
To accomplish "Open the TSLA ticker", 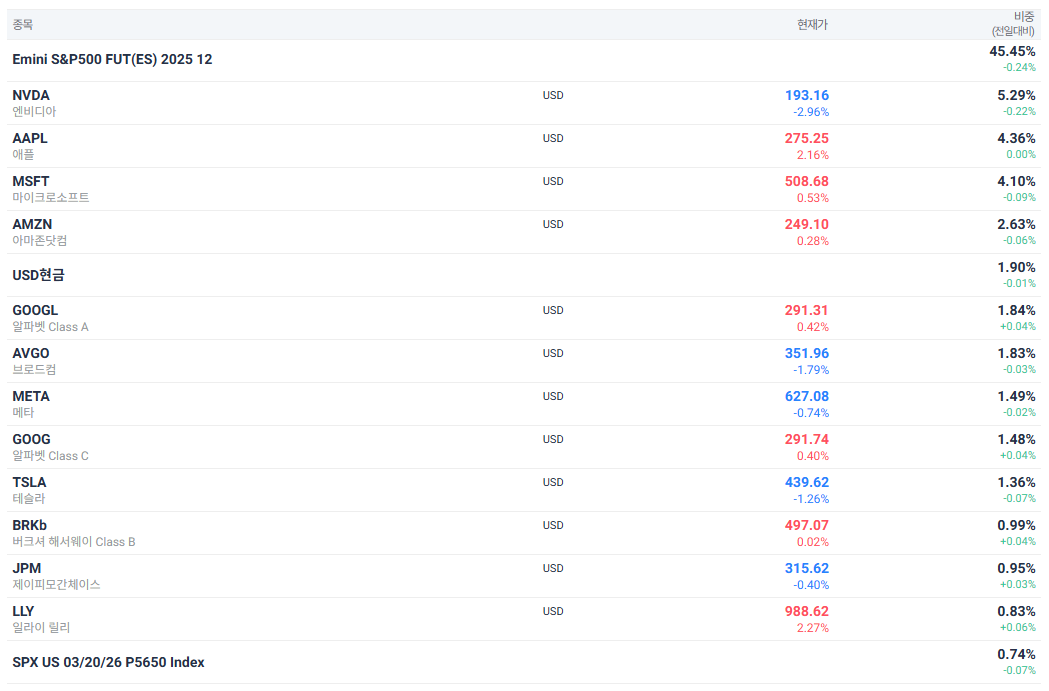I will [29, 482].
